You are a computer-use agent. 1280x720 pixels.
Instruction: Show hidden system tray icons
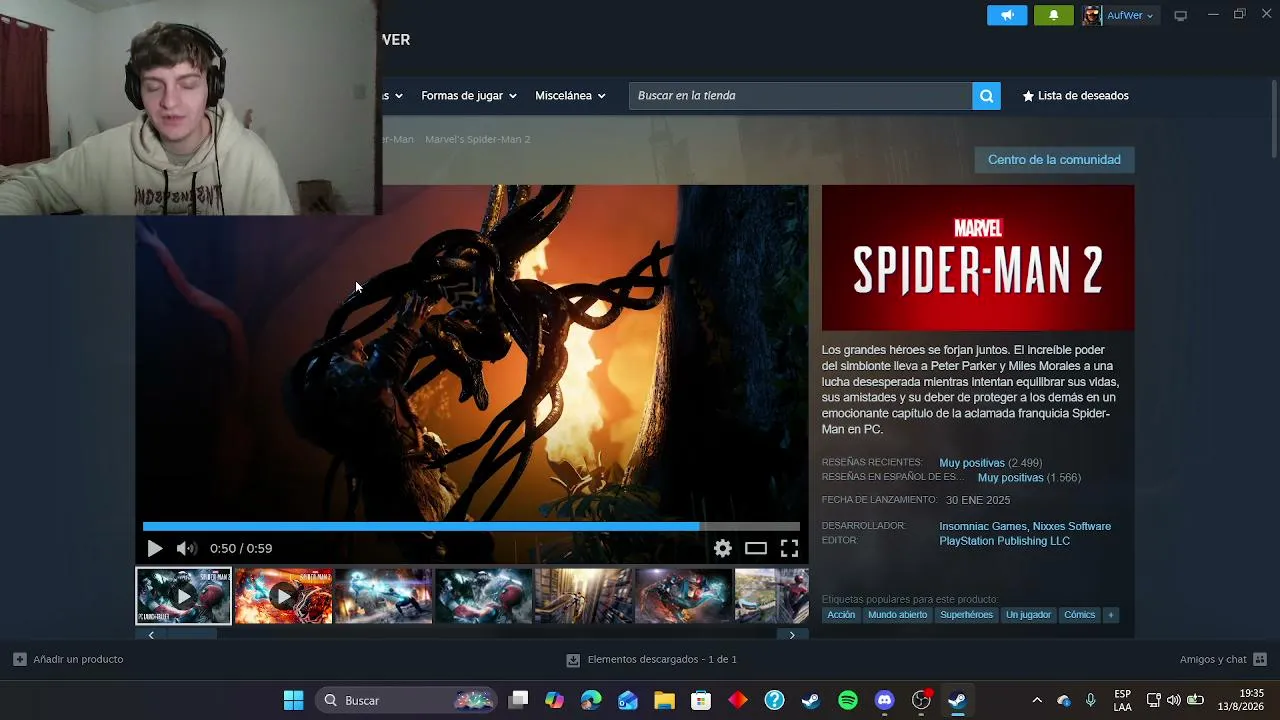pyautogui.click(x=1037, y=700)
